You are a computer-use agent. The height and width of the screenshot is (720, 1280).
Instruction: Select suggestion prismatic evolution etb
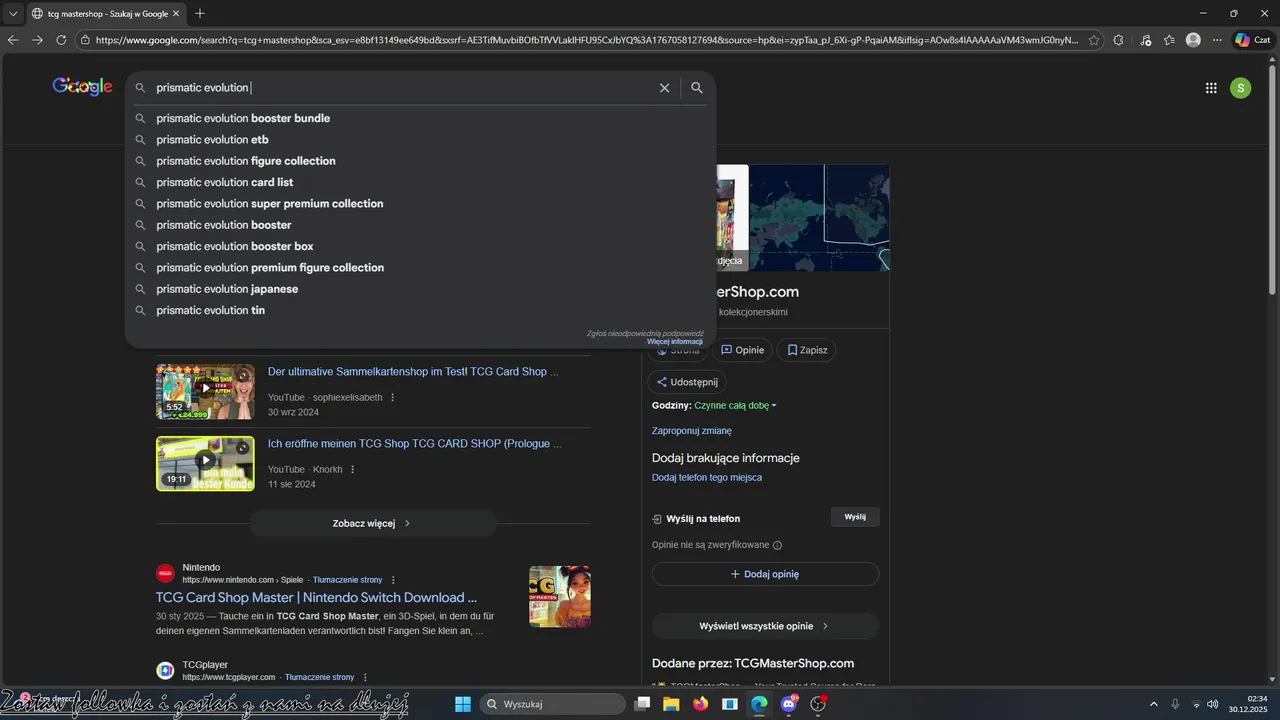pos(420,140)
